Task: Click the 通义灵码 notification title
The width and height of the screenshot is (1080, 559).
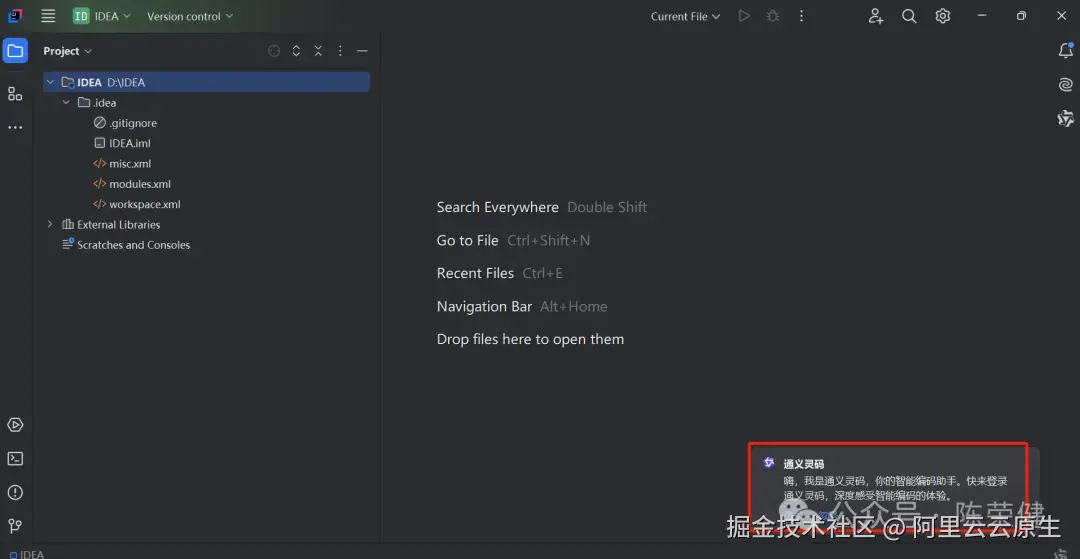Action: (804, 464)
